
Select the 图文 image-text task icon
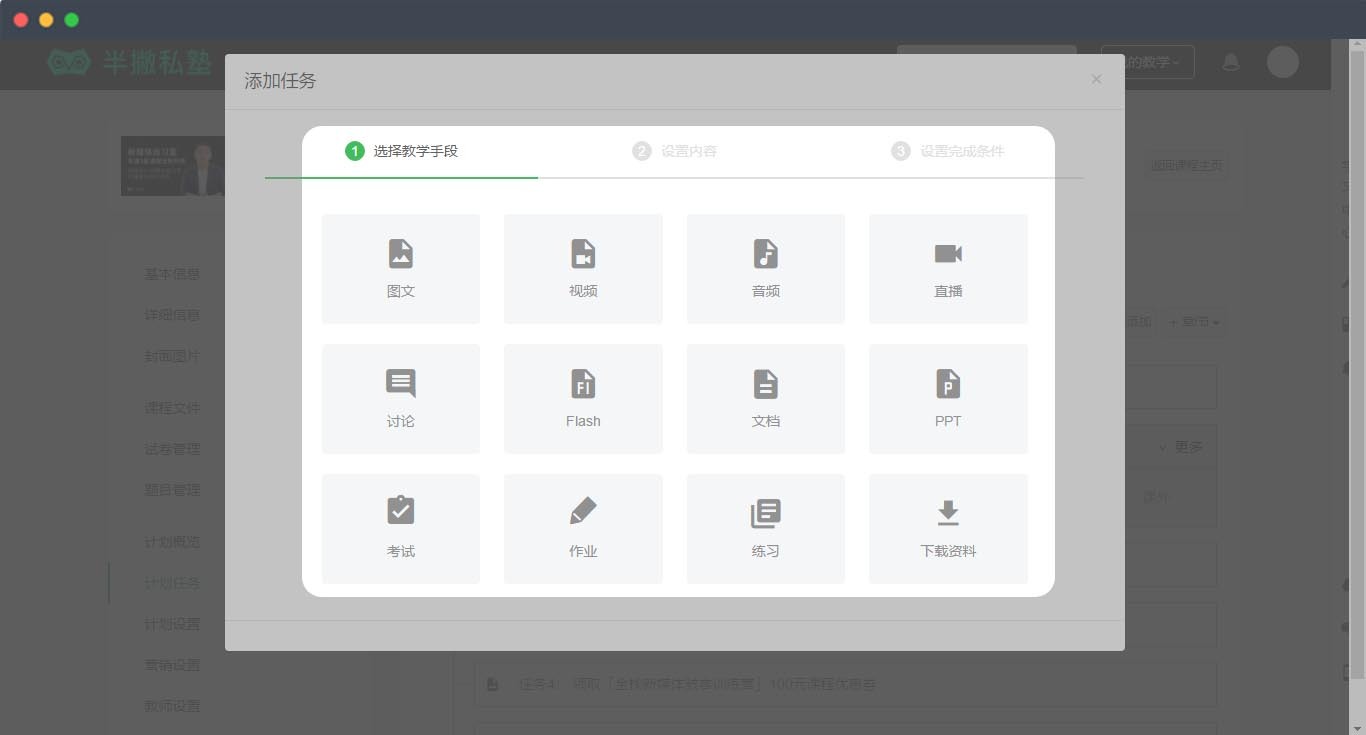(400, 254)
